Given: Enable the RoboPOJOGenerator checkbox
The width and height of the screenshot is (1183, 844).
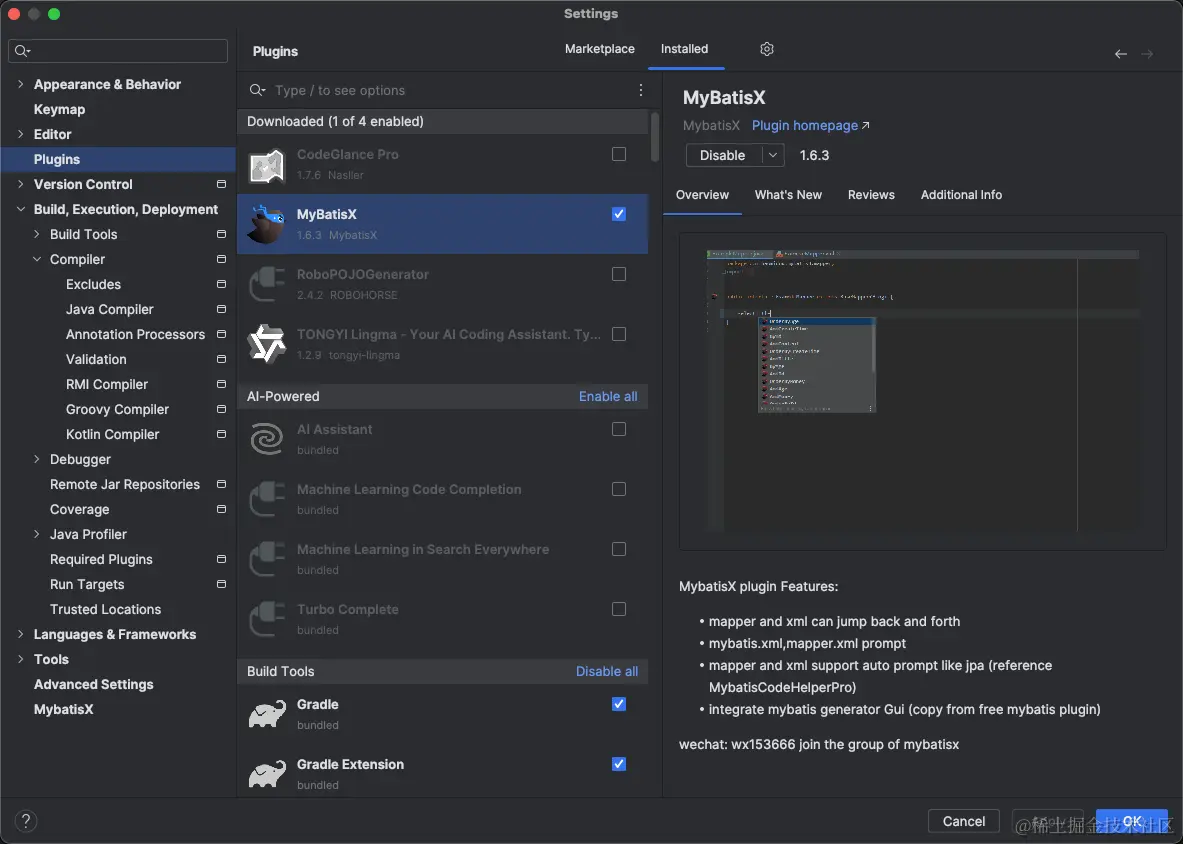Looking at the screenshot, I should point(619,274).
